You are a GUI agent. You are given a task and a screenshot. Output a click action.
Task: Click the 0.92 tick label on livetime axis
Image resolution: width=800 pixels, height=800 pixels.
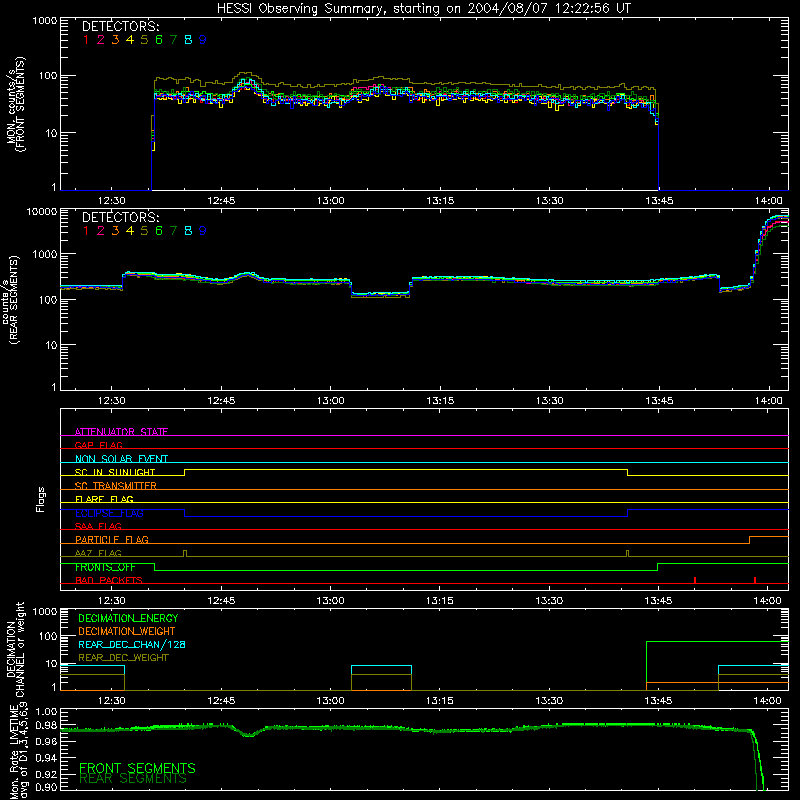click(46, 773)
